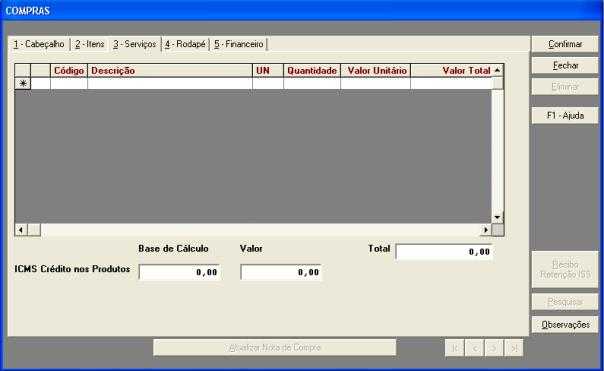Go to the 4 - Rodapé tab
This screenshot has height=371, width=604.
pos(185,44)
